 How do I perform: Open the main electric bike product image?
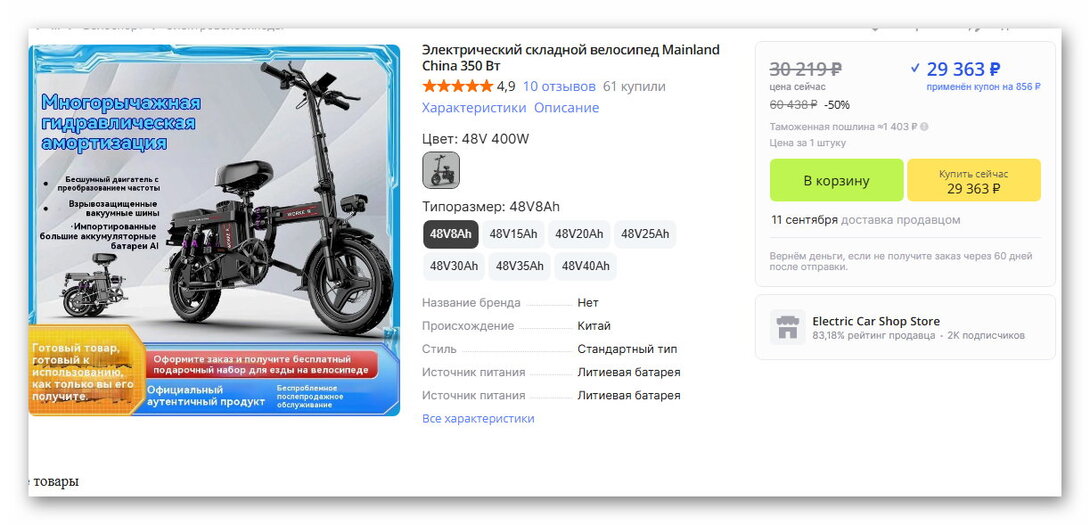pyautogui.click(x=214, y=230)
